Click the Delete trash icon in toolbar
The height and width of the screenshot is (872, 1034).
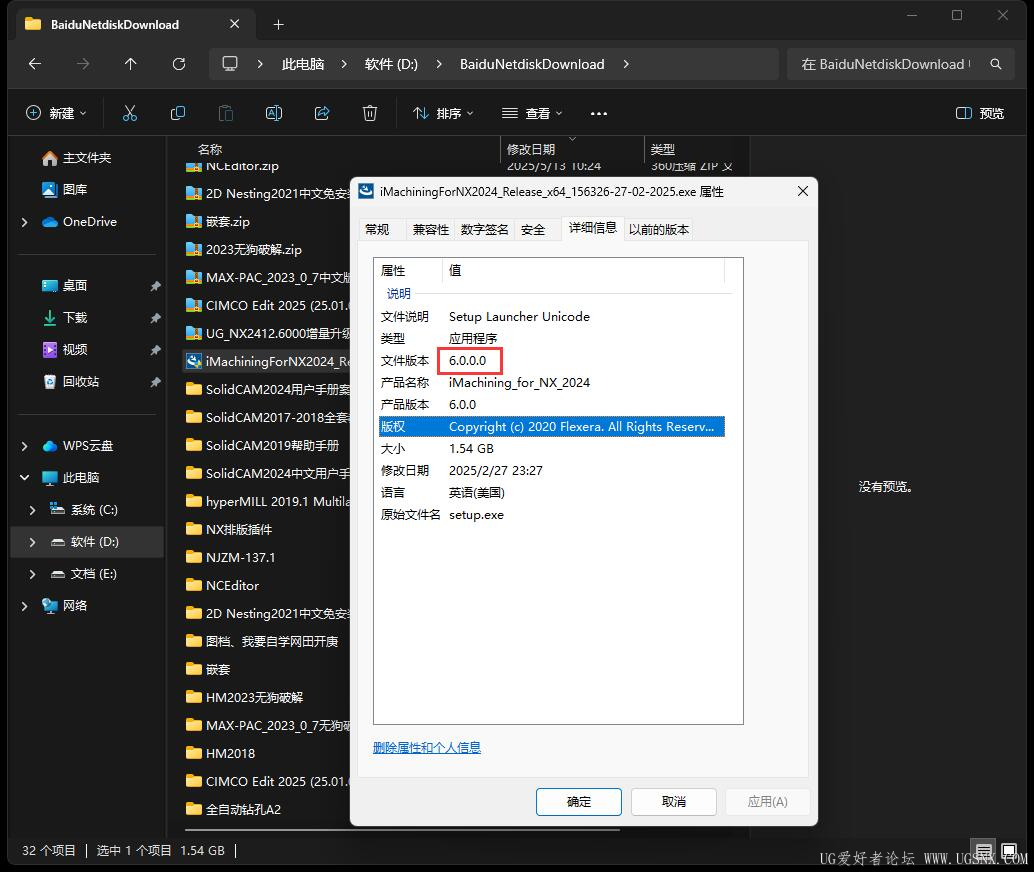370,113
